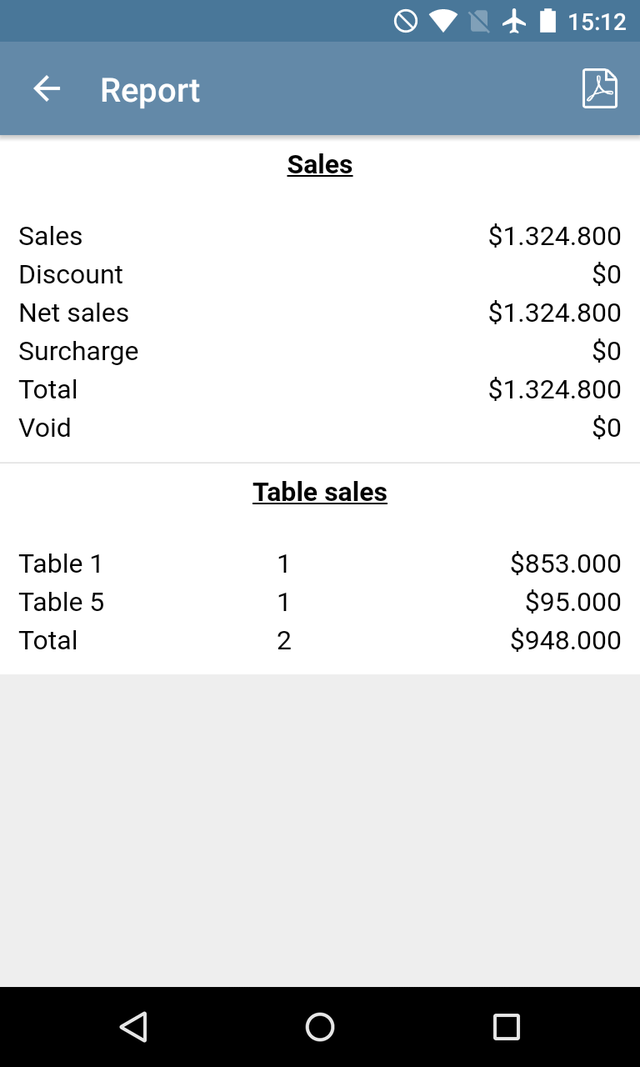Tap the airplane mode status icon
Viewport: 640px width, 1067px height.
514,21
